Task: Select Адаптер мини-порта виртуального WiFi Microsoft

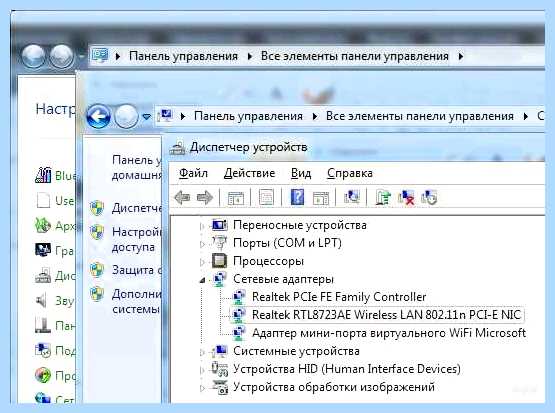Action: 389,333
